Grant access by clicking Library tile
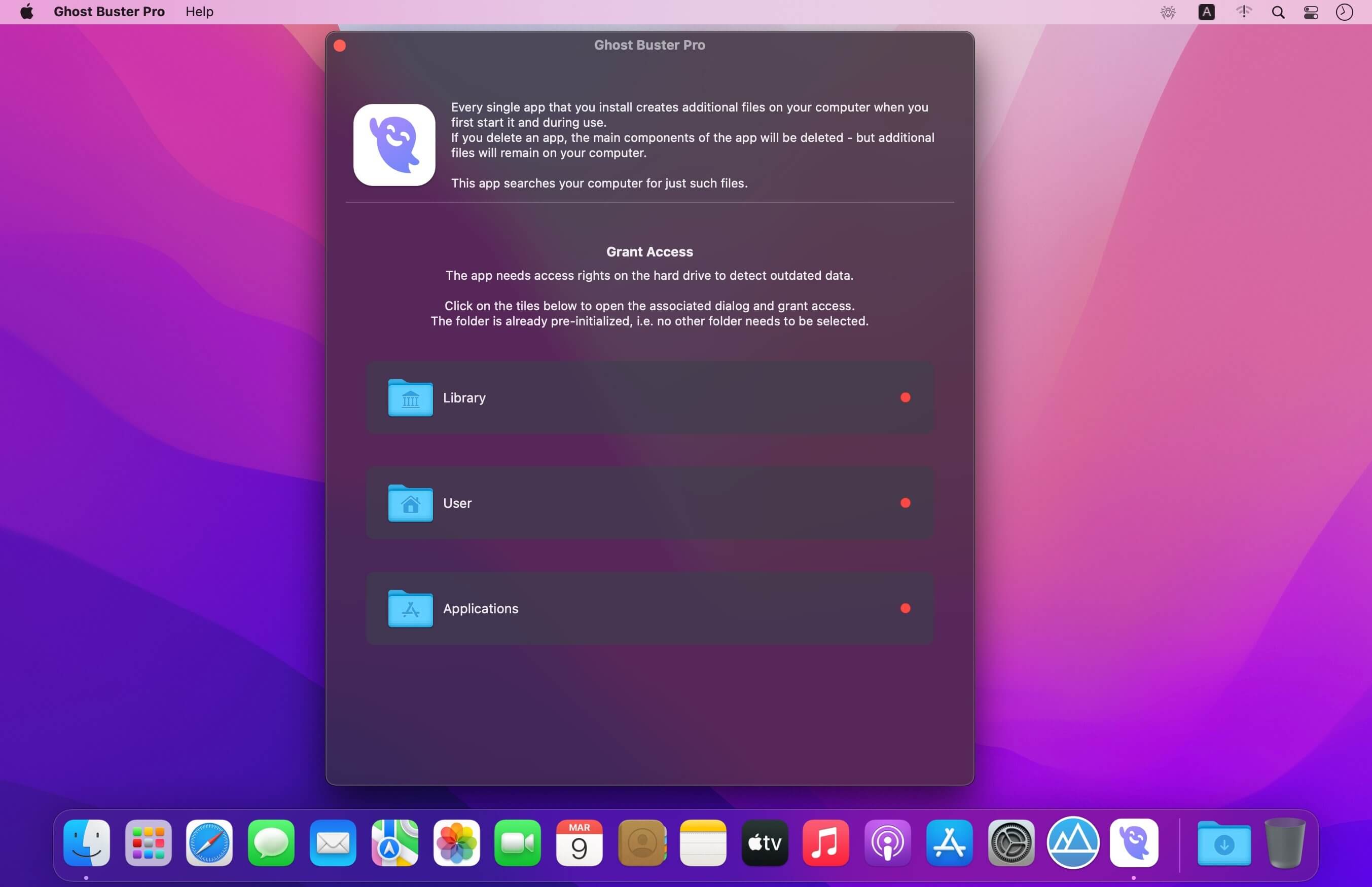The height and width of the screenshot is (887, 1372). point(649,398)
